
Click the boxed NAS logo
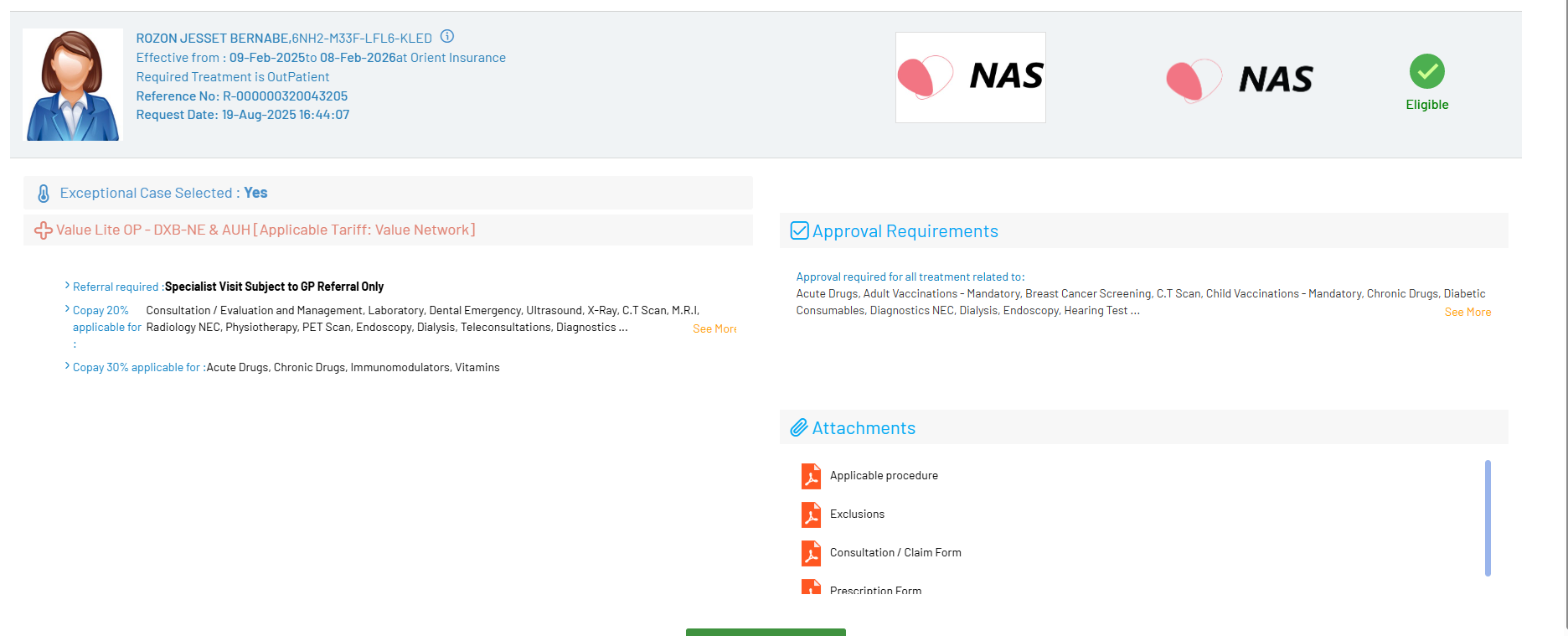pyautogui.click(x=971, y=77)
